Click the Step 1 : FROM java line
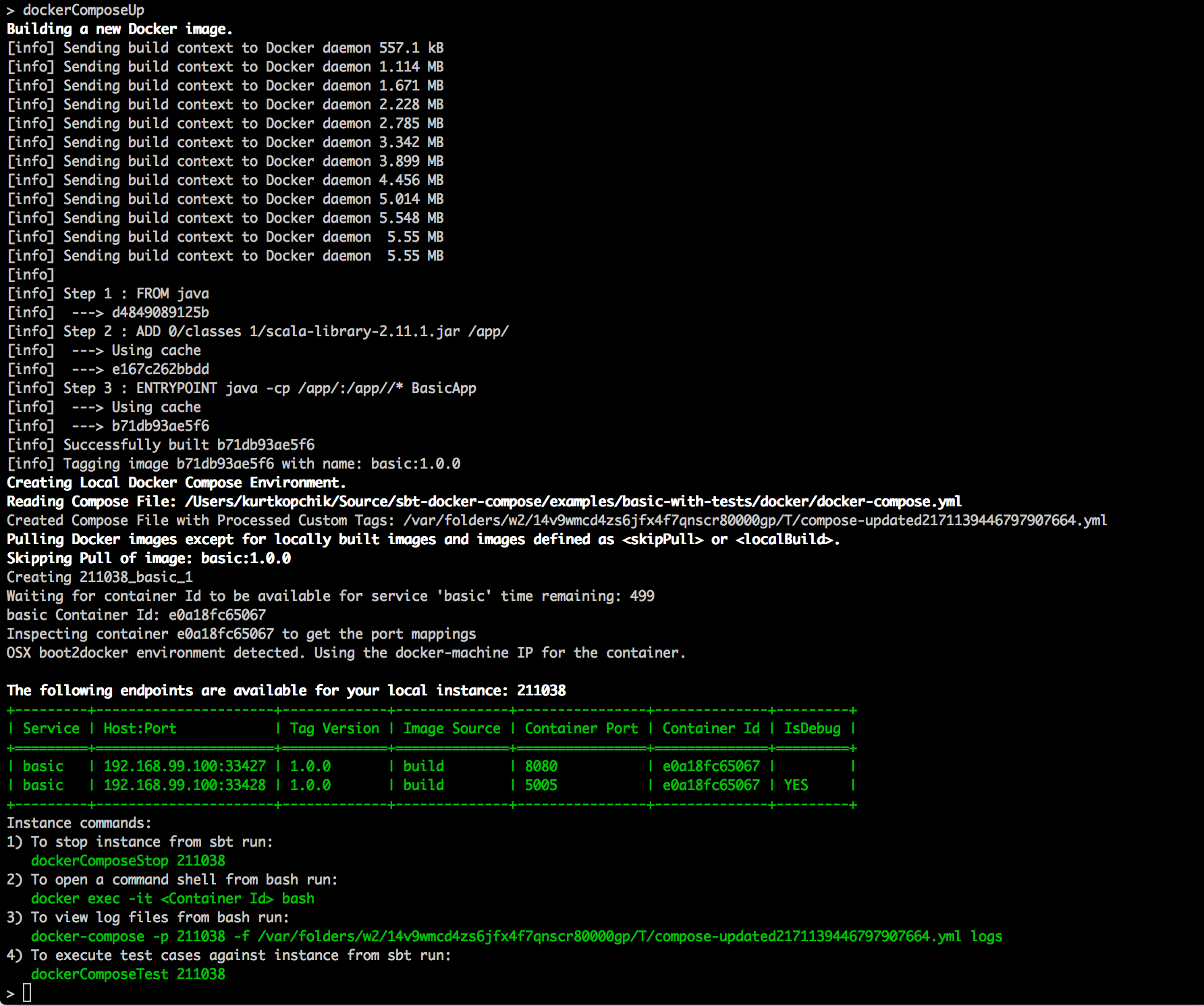 pos(136,294)
